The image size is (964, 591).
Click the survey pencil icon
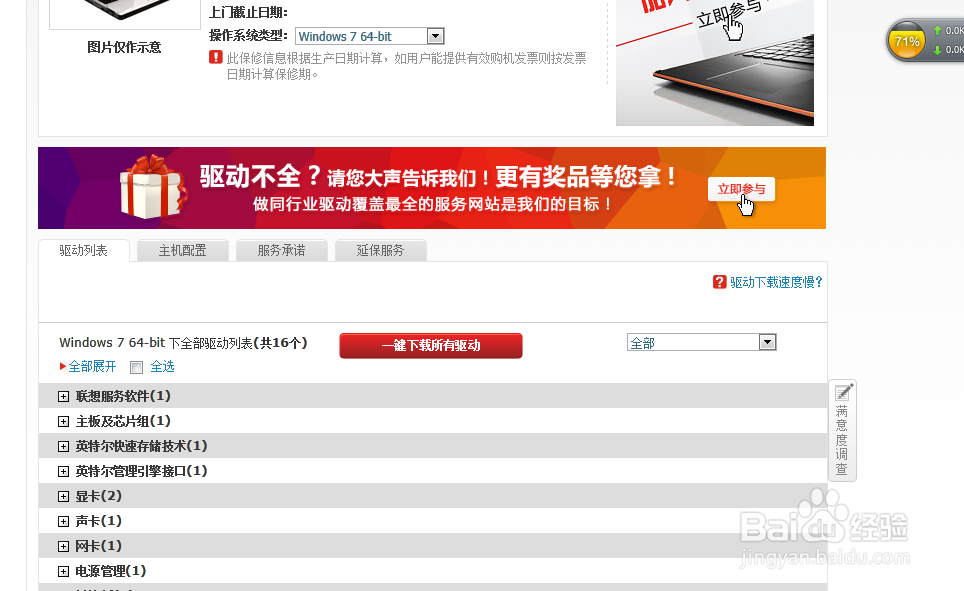(843, 392)
